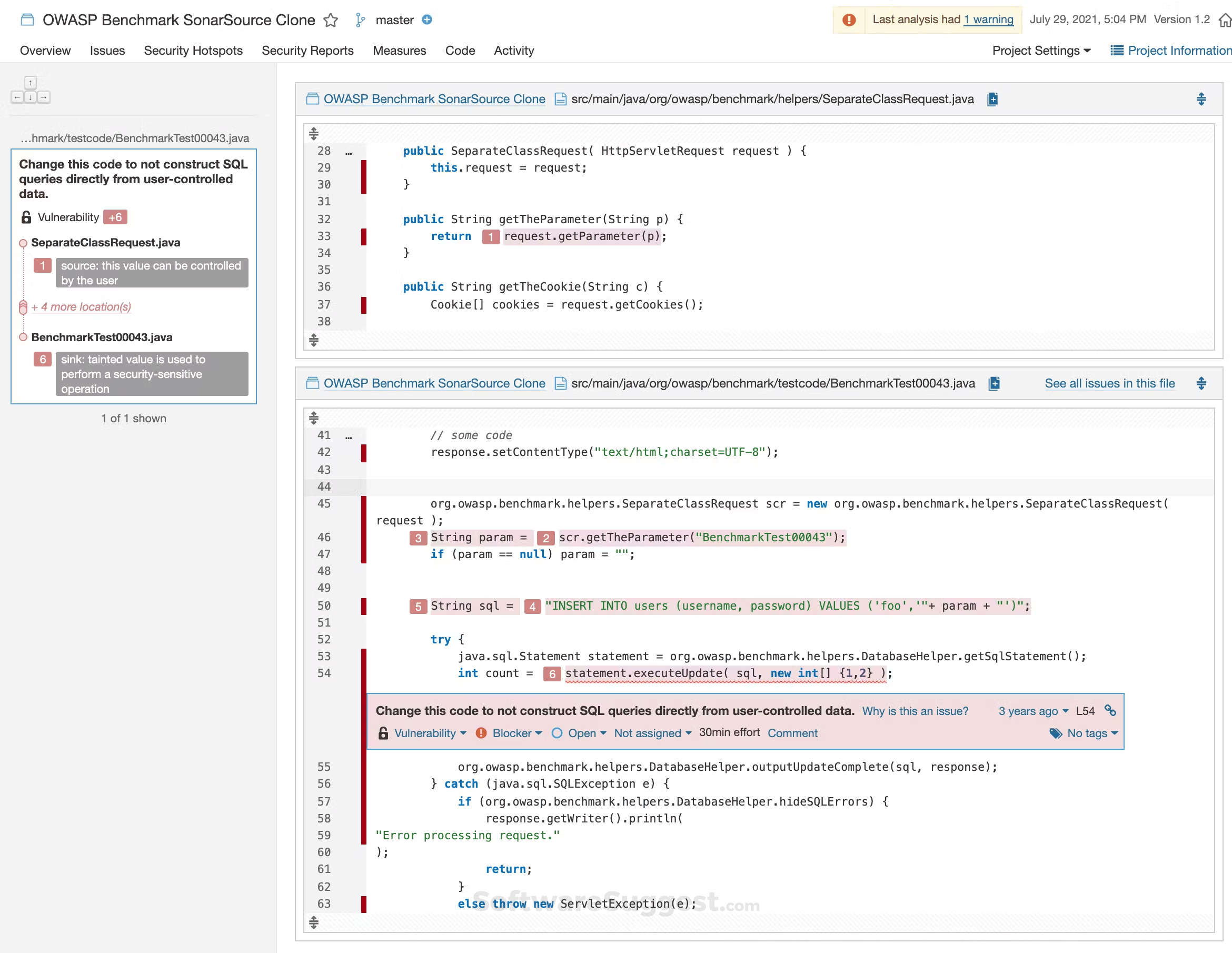This screenshot has width=1232, height=953.
Task: Open the Not assigned assignee dropdown
Action: [653, 733]
